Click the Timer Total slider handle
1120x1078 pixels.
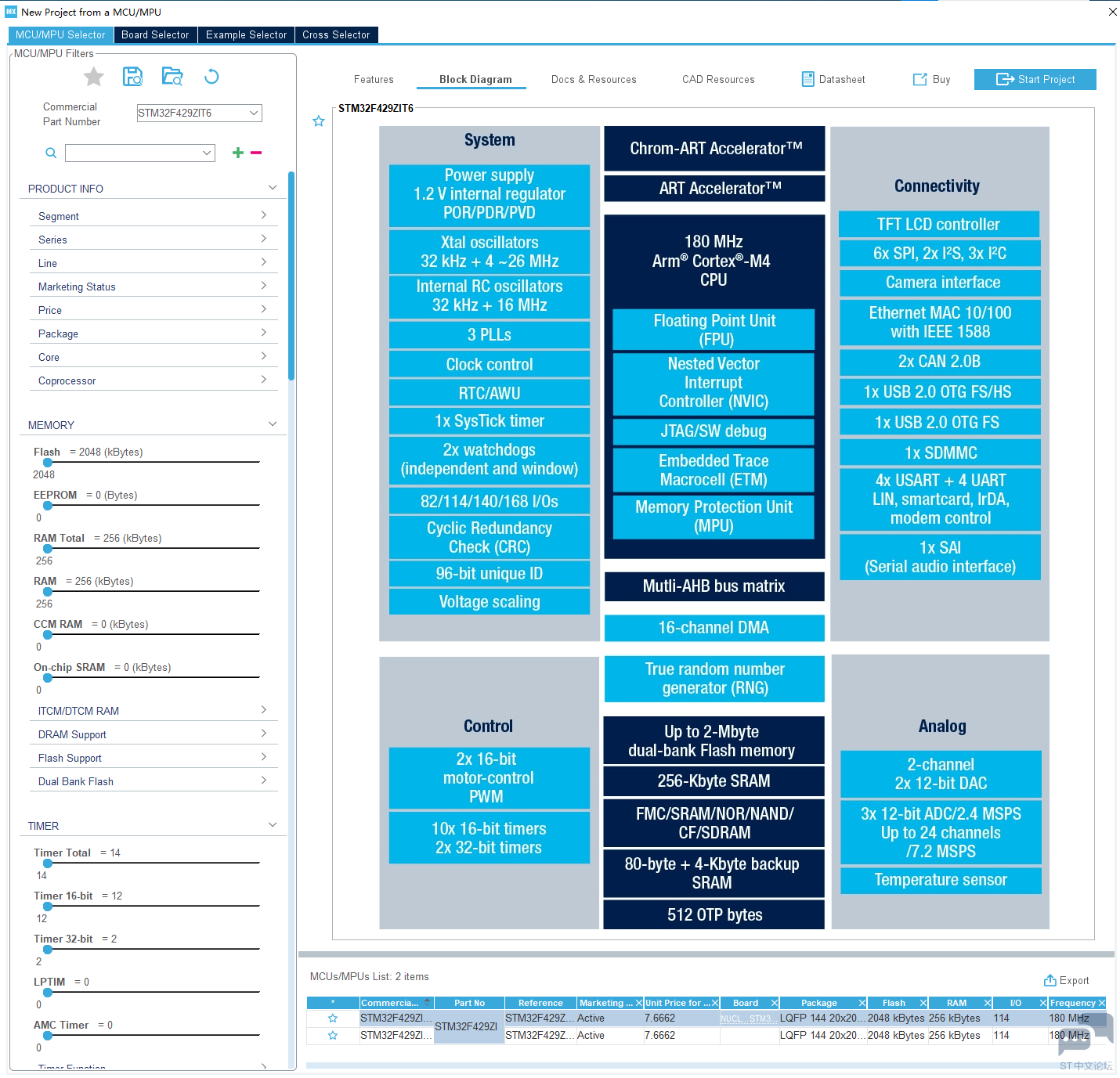[48, 863]
